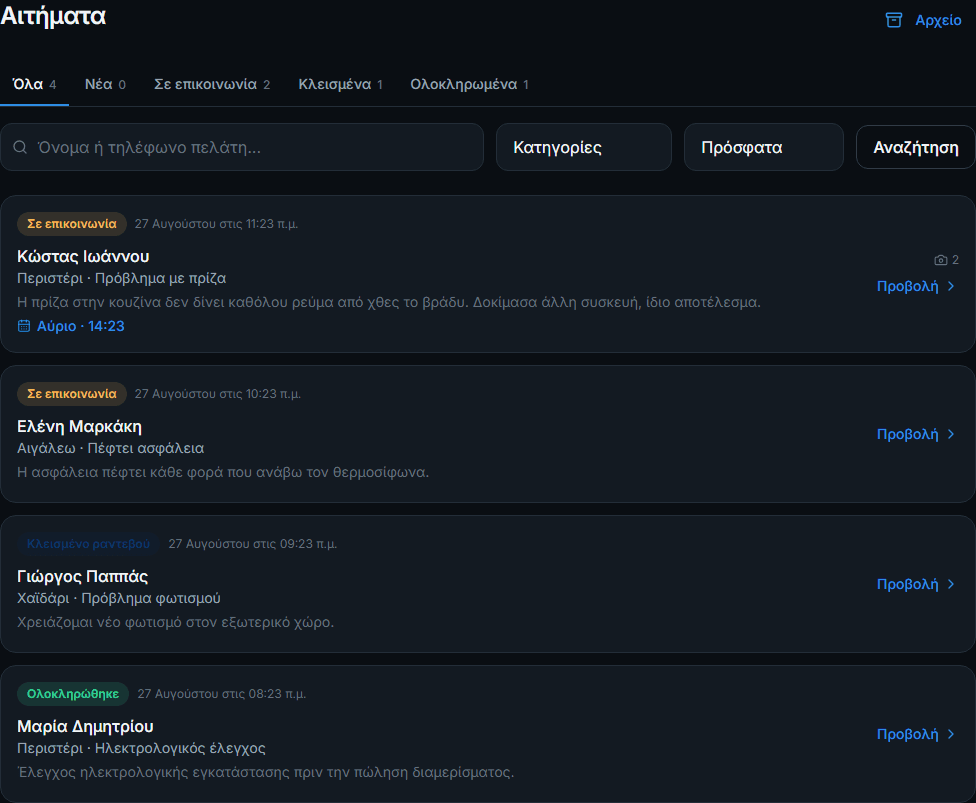Click the magnifier icon in search field
This screenshot has height=803, width=976.
click(x=20, y=147)
